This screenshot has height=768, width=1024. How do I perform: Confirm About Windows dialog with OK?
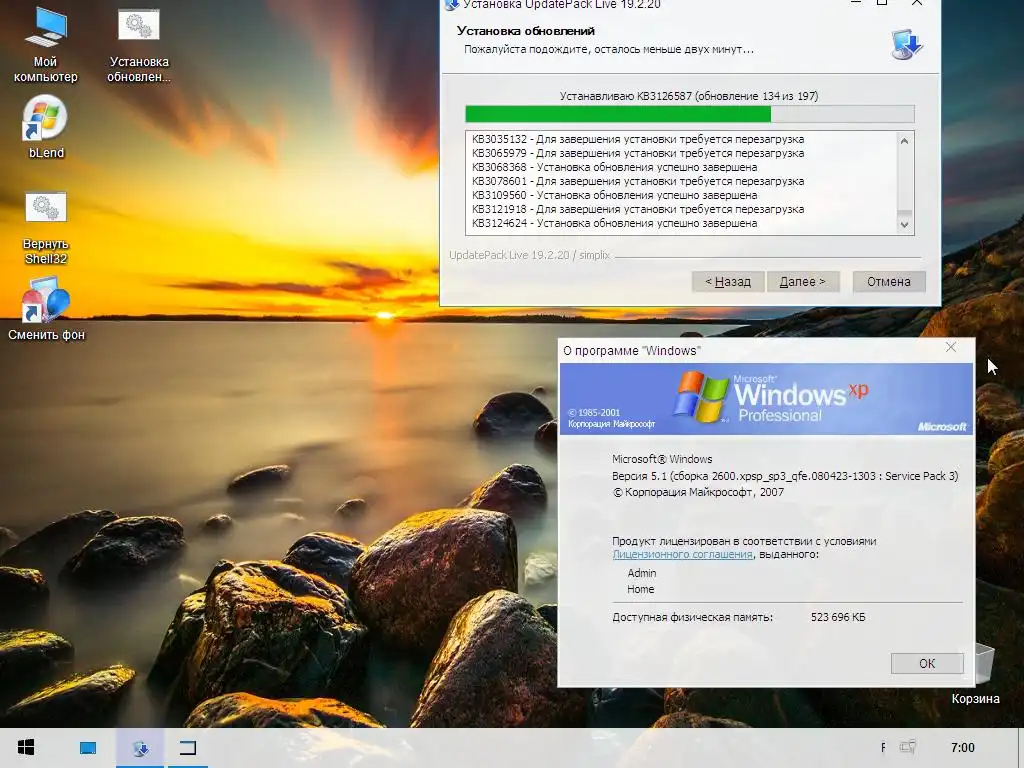(x=927, y=664)
